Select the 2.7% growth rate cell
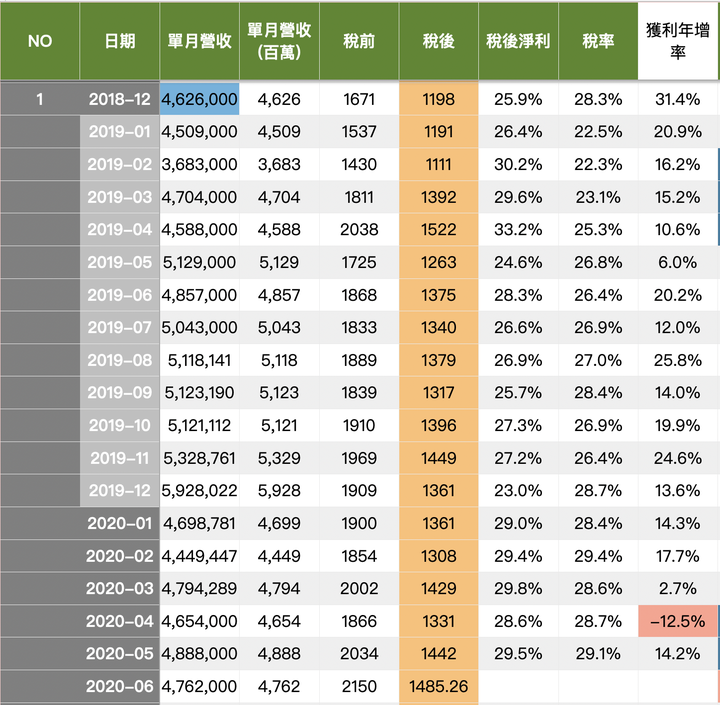 click(678, 588)
